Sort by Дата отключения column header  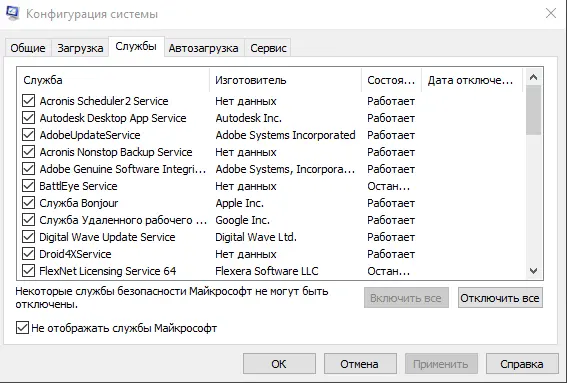point(472,80)
